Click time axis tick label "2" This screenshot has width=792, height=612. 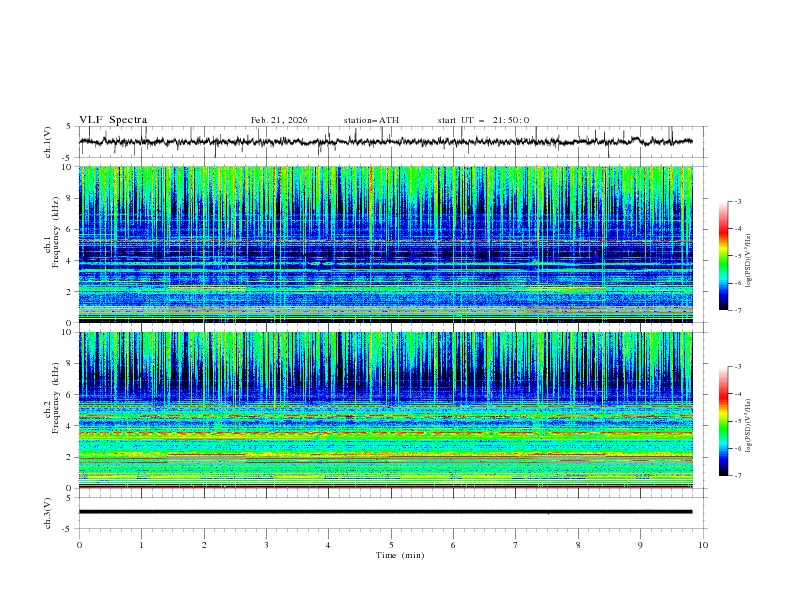[204, 545]
